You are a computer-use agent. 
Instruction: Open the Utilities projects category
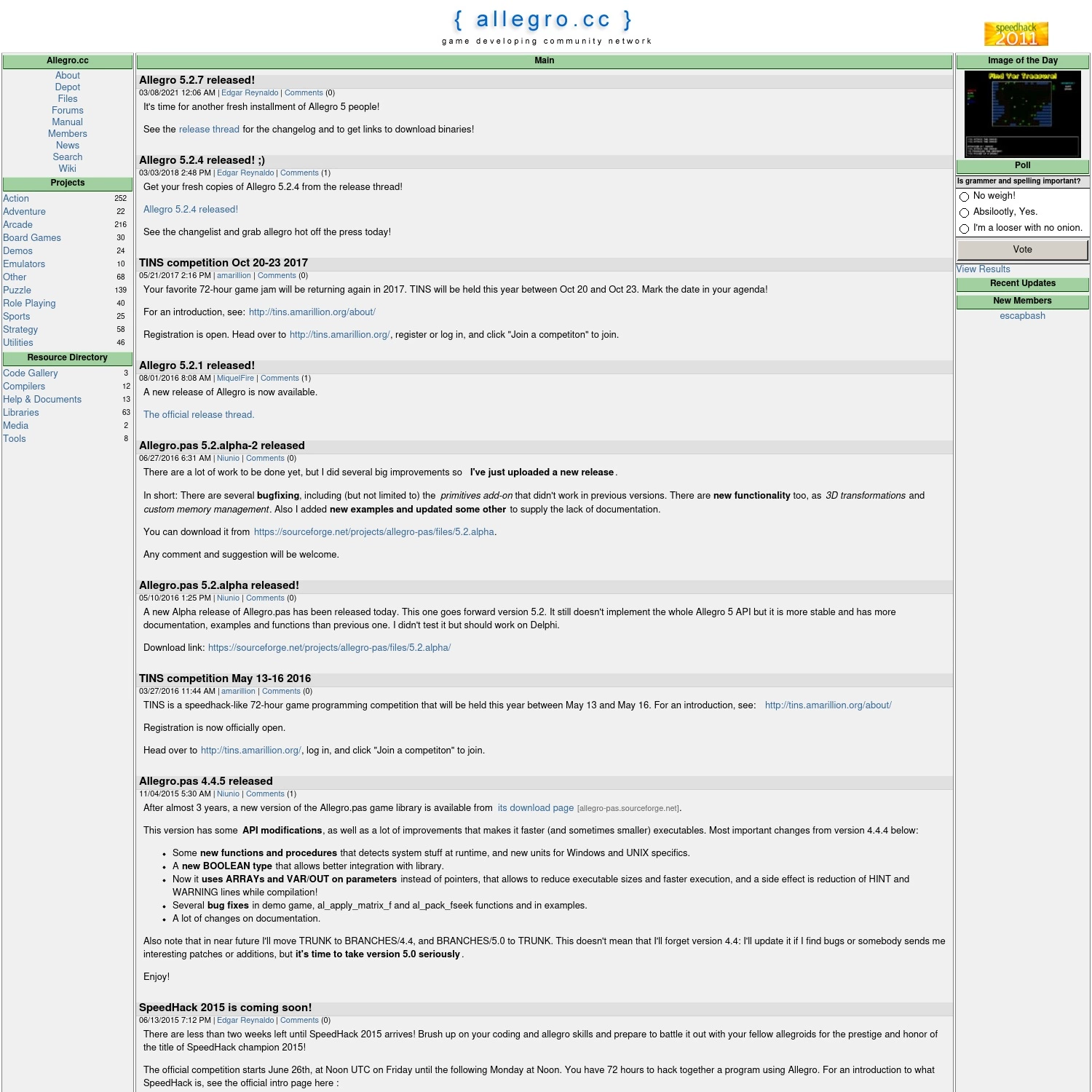click(x=18, y=343)
